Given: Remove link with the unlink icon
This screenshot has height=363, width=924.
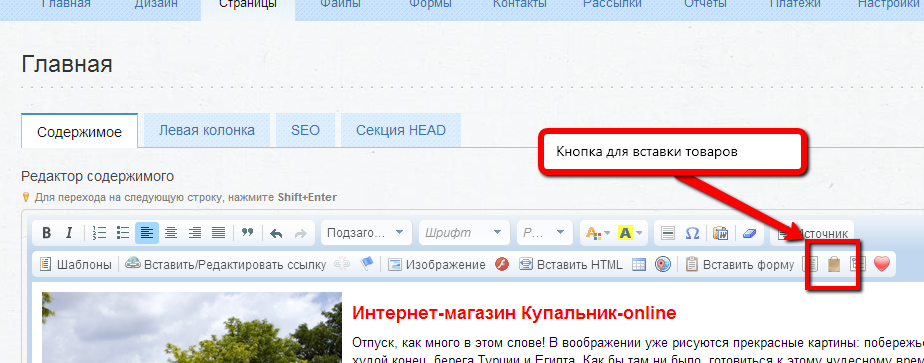Looking at the screenshot, I should [x=342, y=265].
